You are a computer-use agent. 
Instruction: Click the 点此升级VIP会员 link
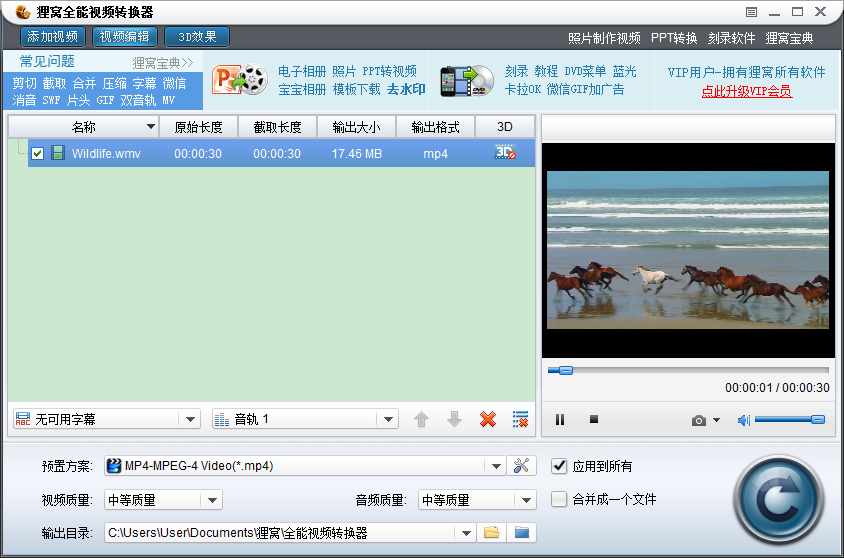(x=746, y=91)
